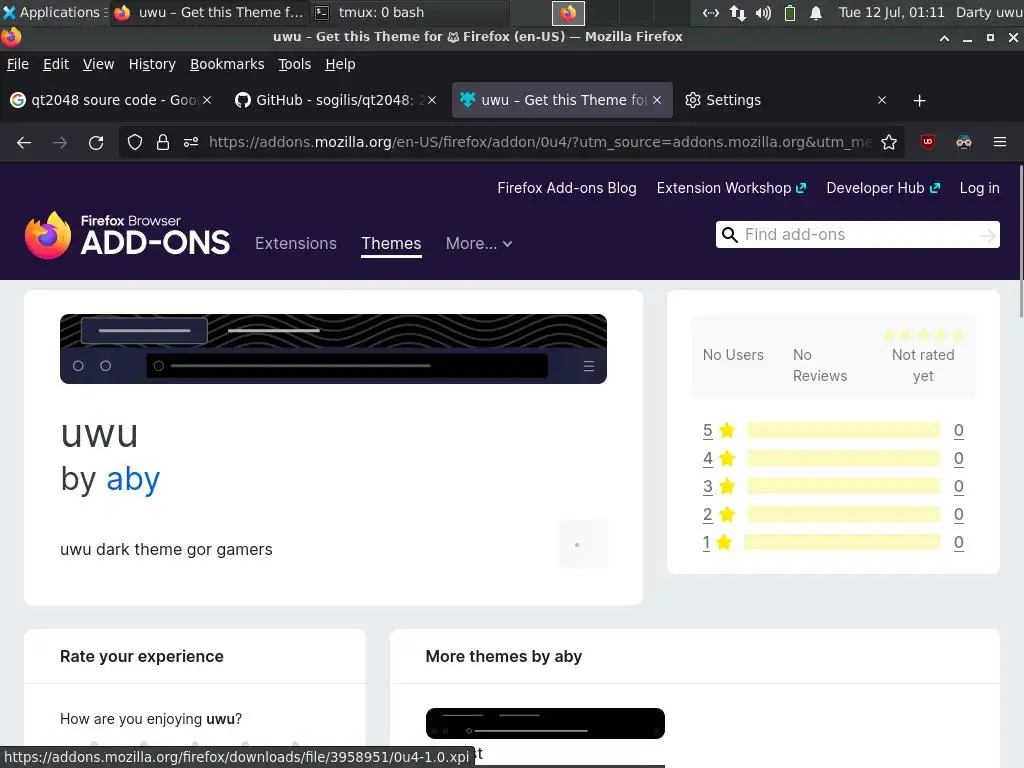Open notifications bell in system tray
Viewport: 1024px width, 768px height.
click(816, 12)
